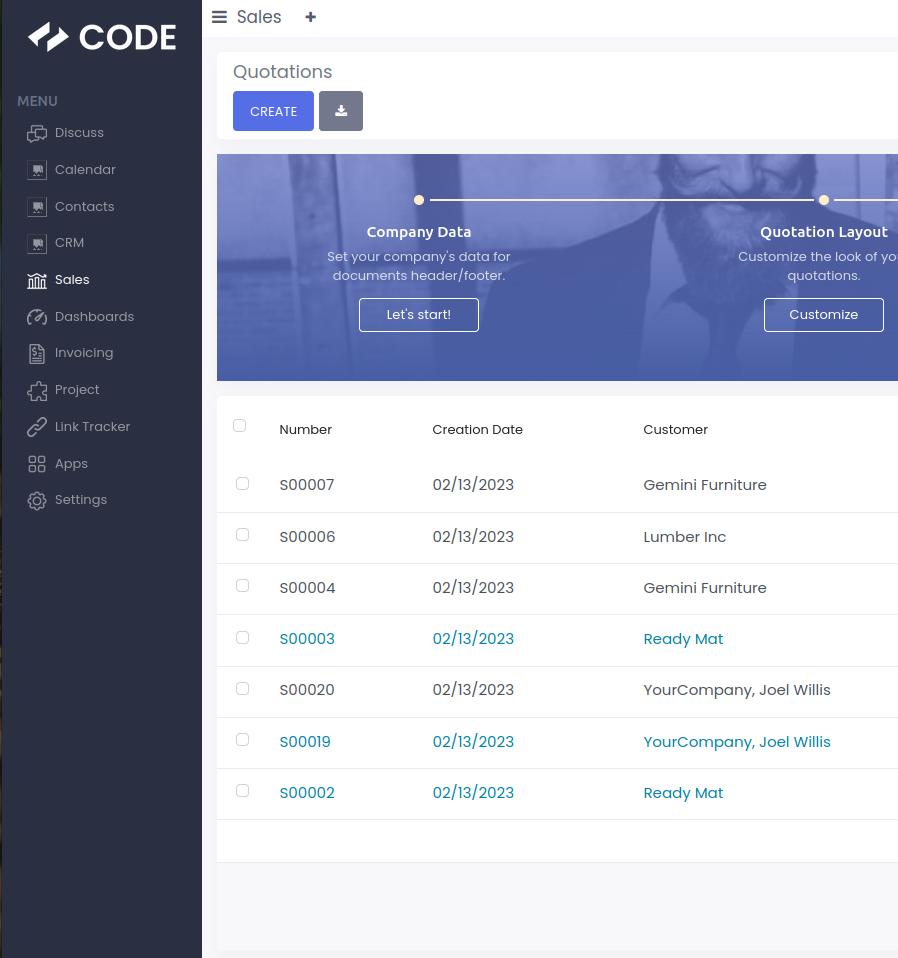
Task: Go to the CRM menu item
Action: [x=69, y=243]
